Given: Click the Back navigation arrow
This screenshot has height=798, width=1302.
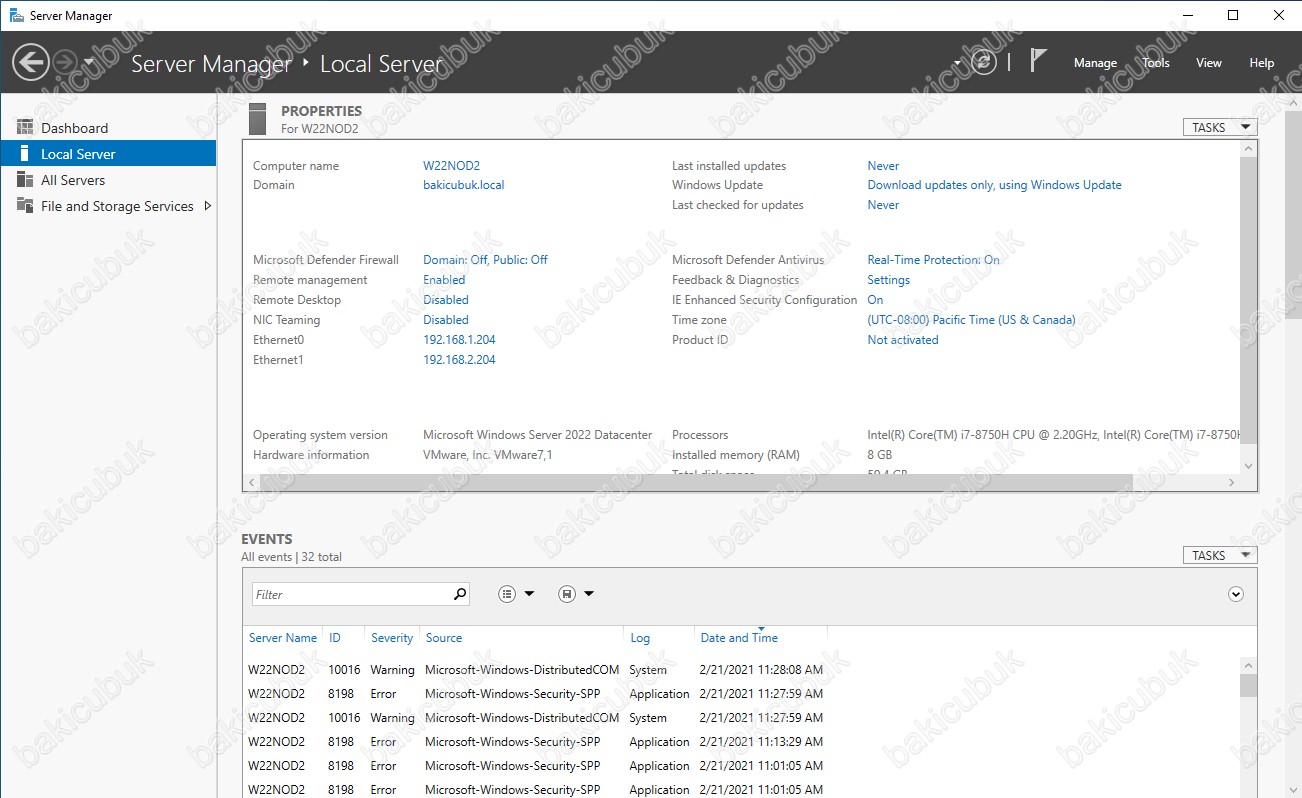Looking at the screenshot, I should click(30, 62).
